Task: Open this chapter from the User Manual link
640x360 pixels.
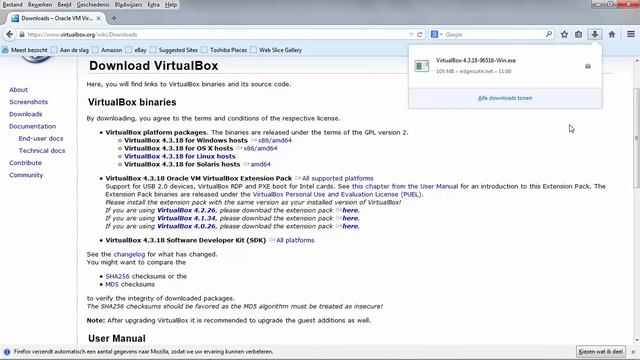Action: (x=405, y=187)
